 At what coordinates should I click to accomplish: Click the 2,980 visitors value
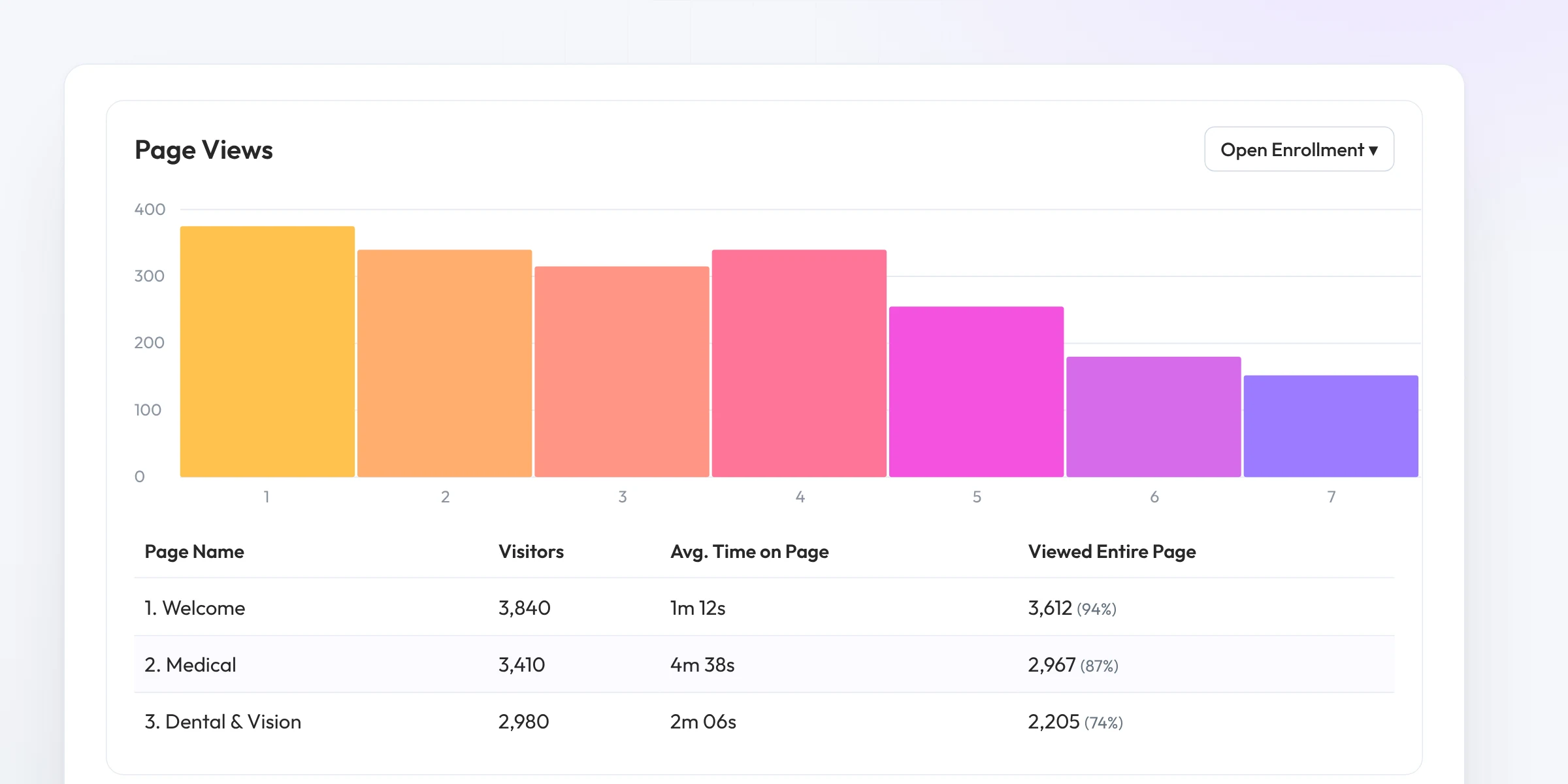click(524, 722)
